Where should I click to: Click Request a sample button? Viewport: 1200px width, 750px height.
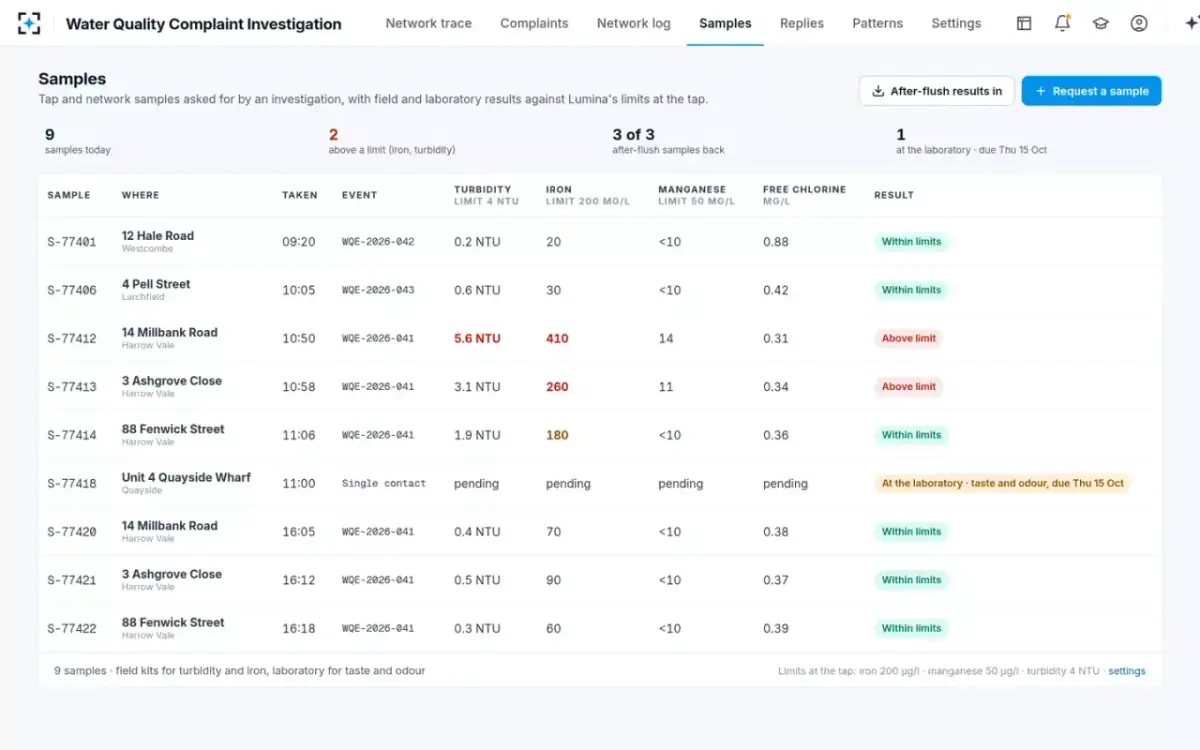click(1091, 91)
